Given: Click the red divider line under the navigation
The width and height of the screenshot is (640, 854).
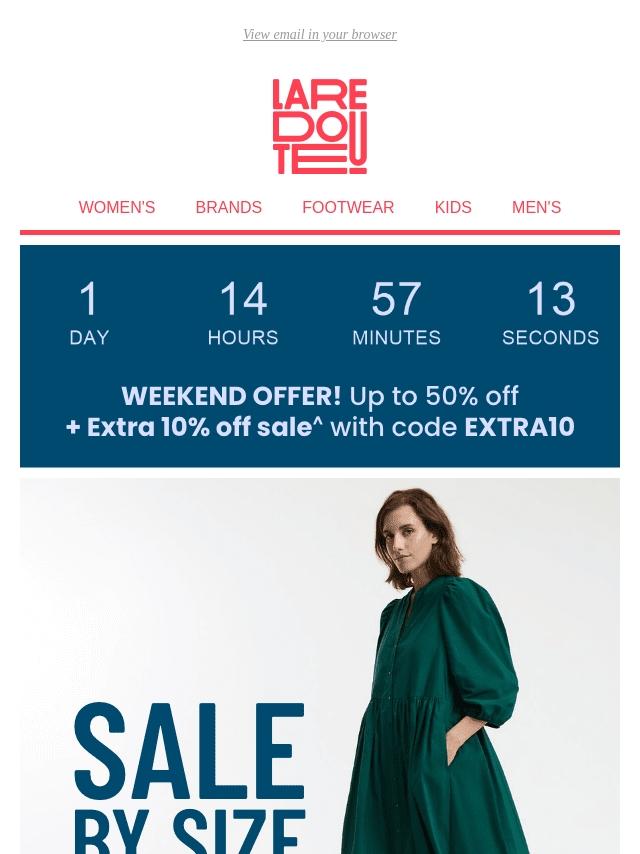Looking at the screenshot, I should point(320,233).
